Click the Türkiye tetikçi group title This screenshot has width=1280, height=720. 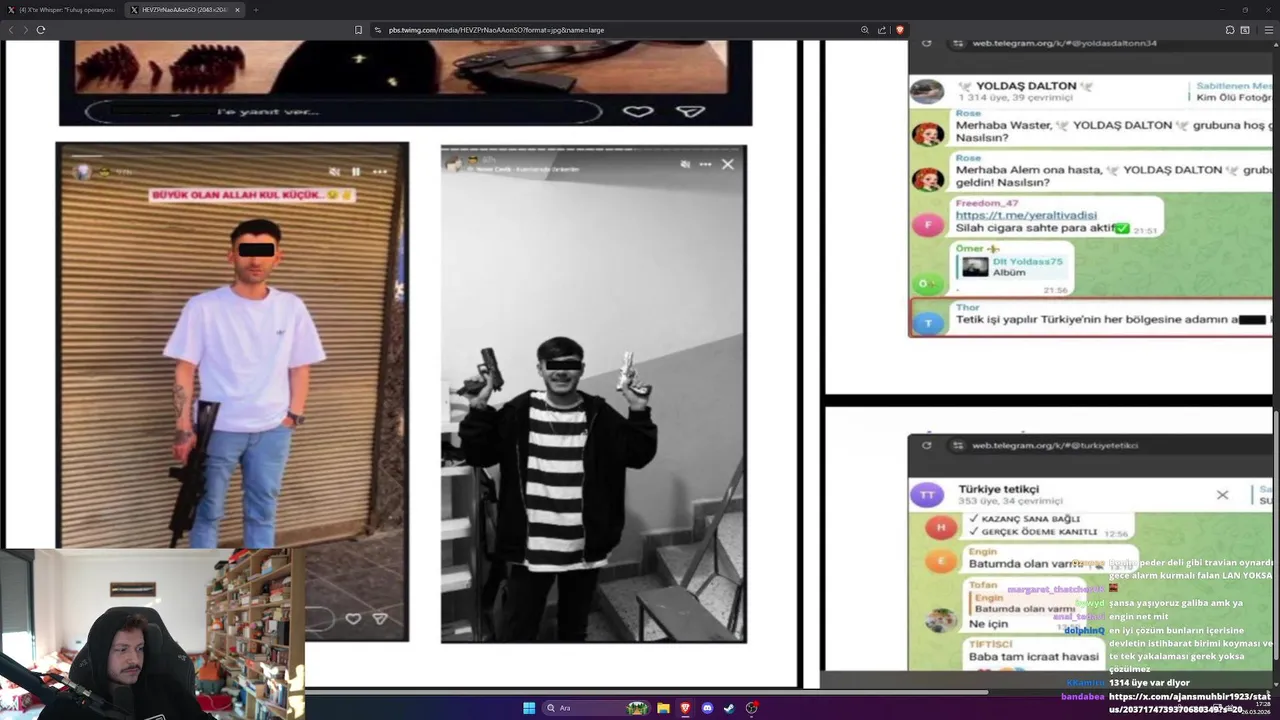998,489
